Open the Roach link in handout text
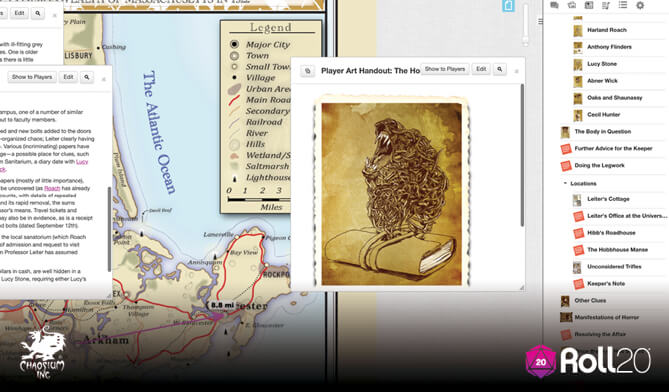The width and height of the screenshot is (669, 392). point(52,188)
